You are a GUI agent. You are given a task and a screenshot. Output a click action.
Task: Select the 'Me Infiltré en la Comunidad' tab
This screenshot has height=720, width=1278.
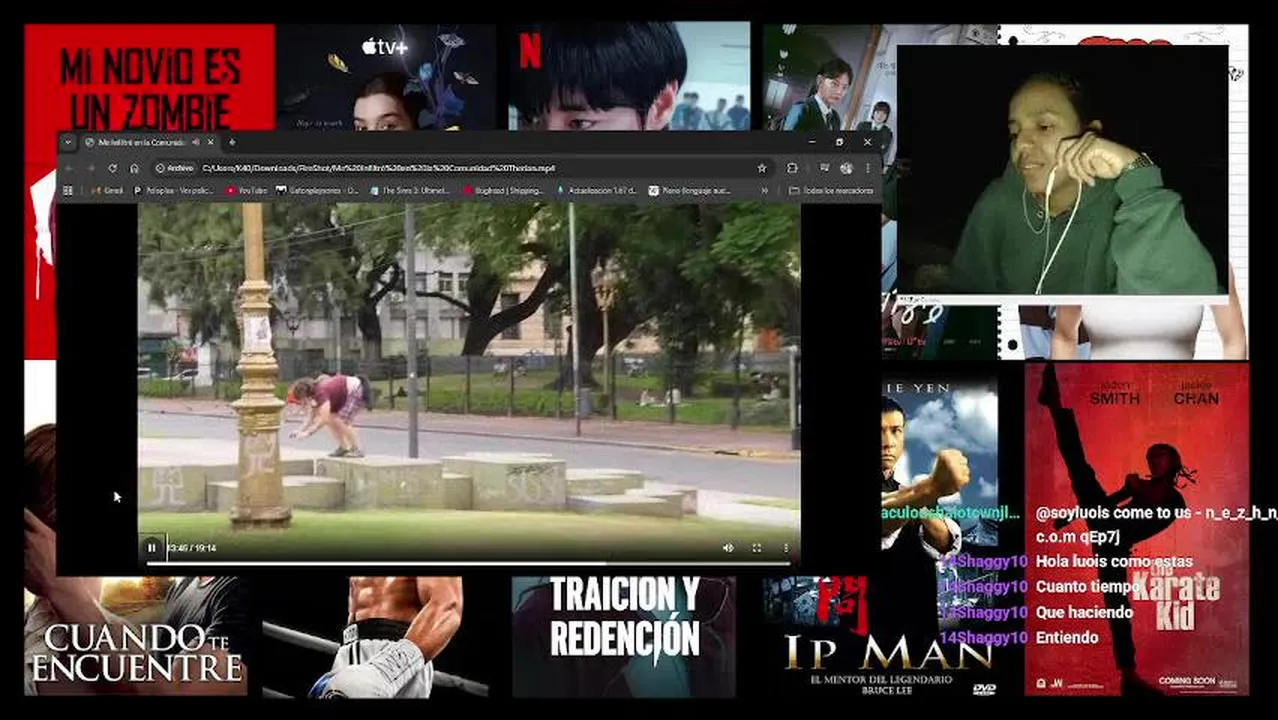[x=150, y=143]
